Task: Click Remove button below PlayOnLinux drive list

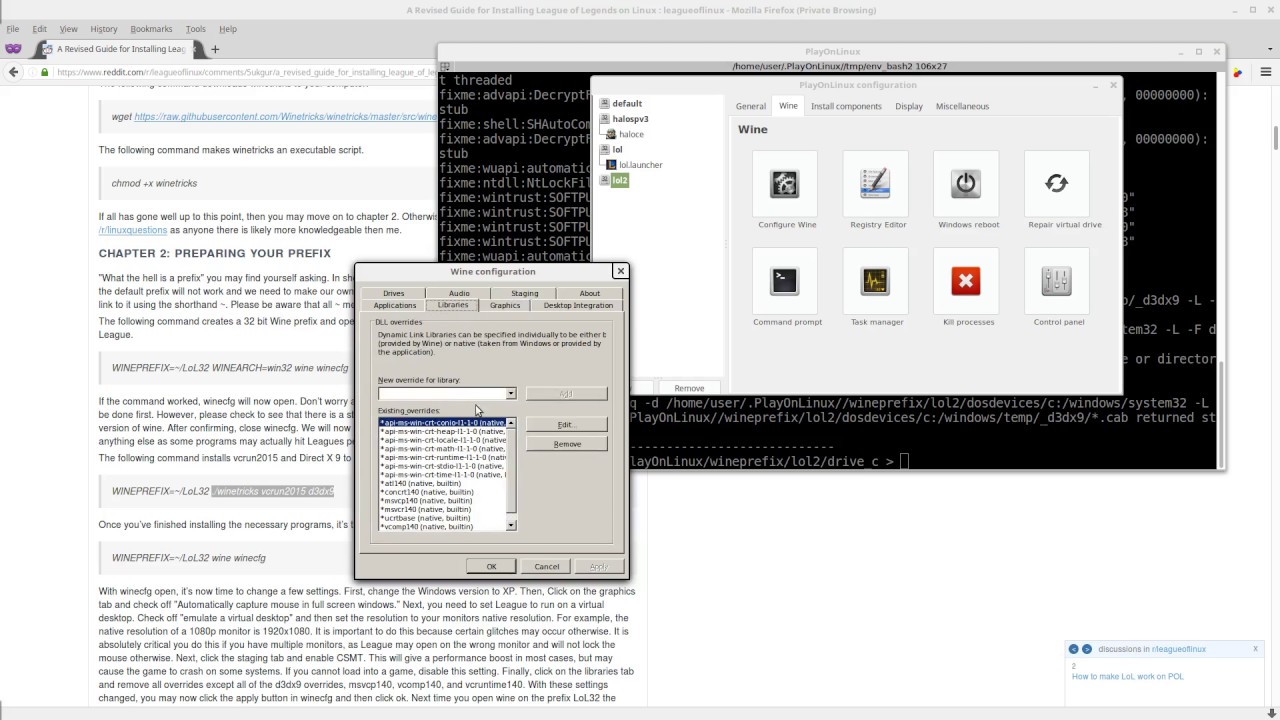Action: 689,388
